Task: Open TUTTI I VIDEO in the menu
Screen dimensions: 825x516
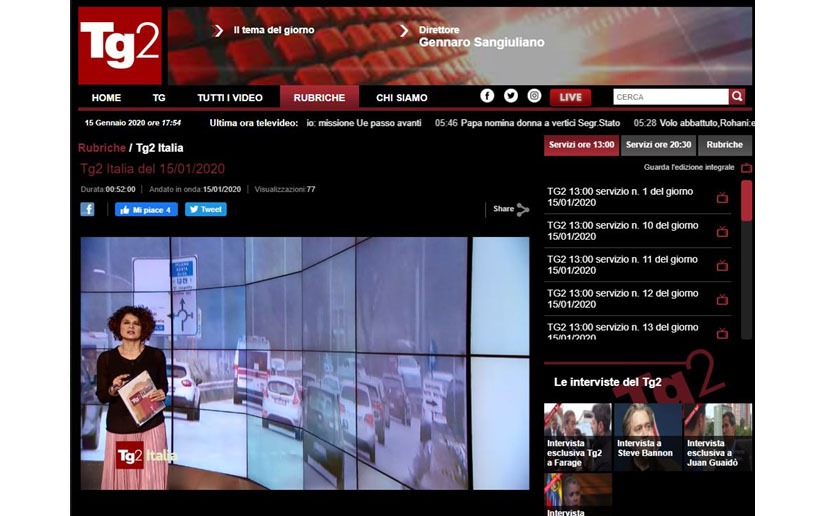Action: pyautogui.click(x=230, y=98)
